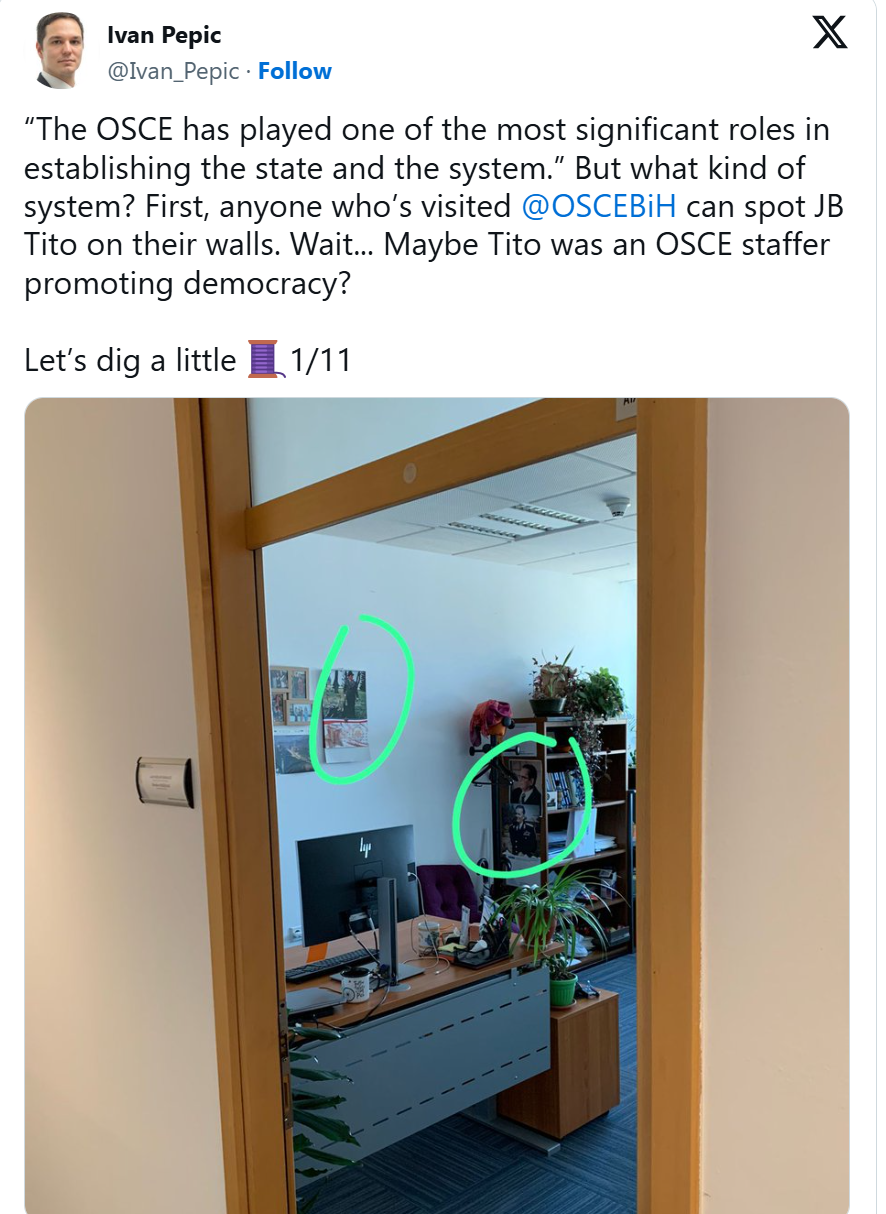Viewport: 886px width, 1214px height.
Task: Follow Ivan Pepic
Action: [x=295, y=71]
